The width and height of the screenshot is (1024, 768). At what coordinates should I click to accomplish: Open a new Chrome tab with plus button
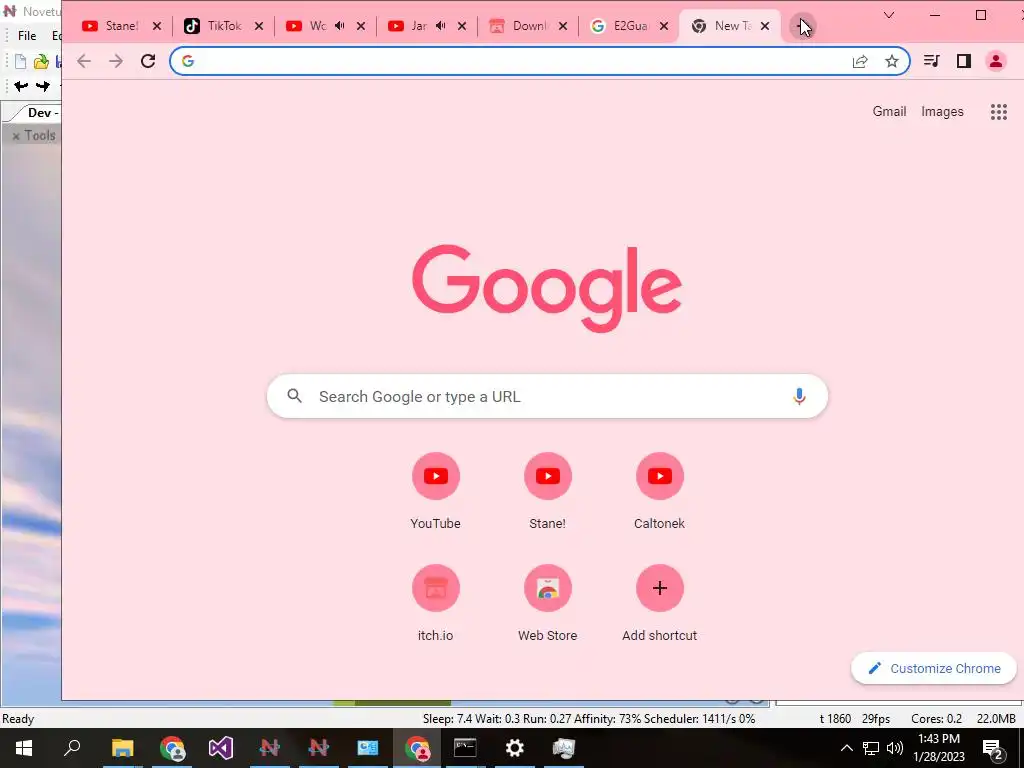click(x=802, y=26)
